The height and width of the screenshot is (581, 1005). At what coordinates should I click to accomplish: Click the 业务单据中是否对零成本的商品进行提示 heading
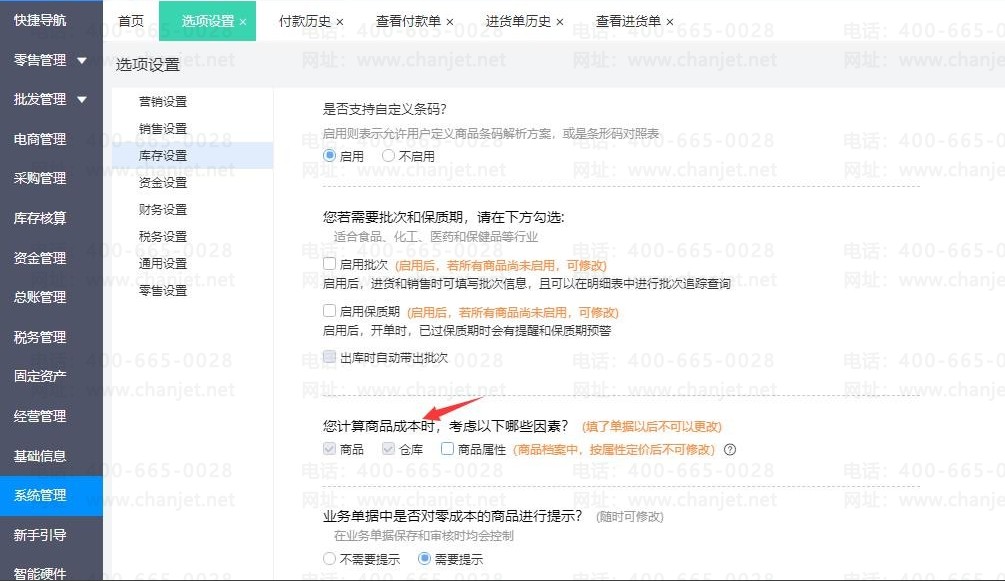coord(453,516)
